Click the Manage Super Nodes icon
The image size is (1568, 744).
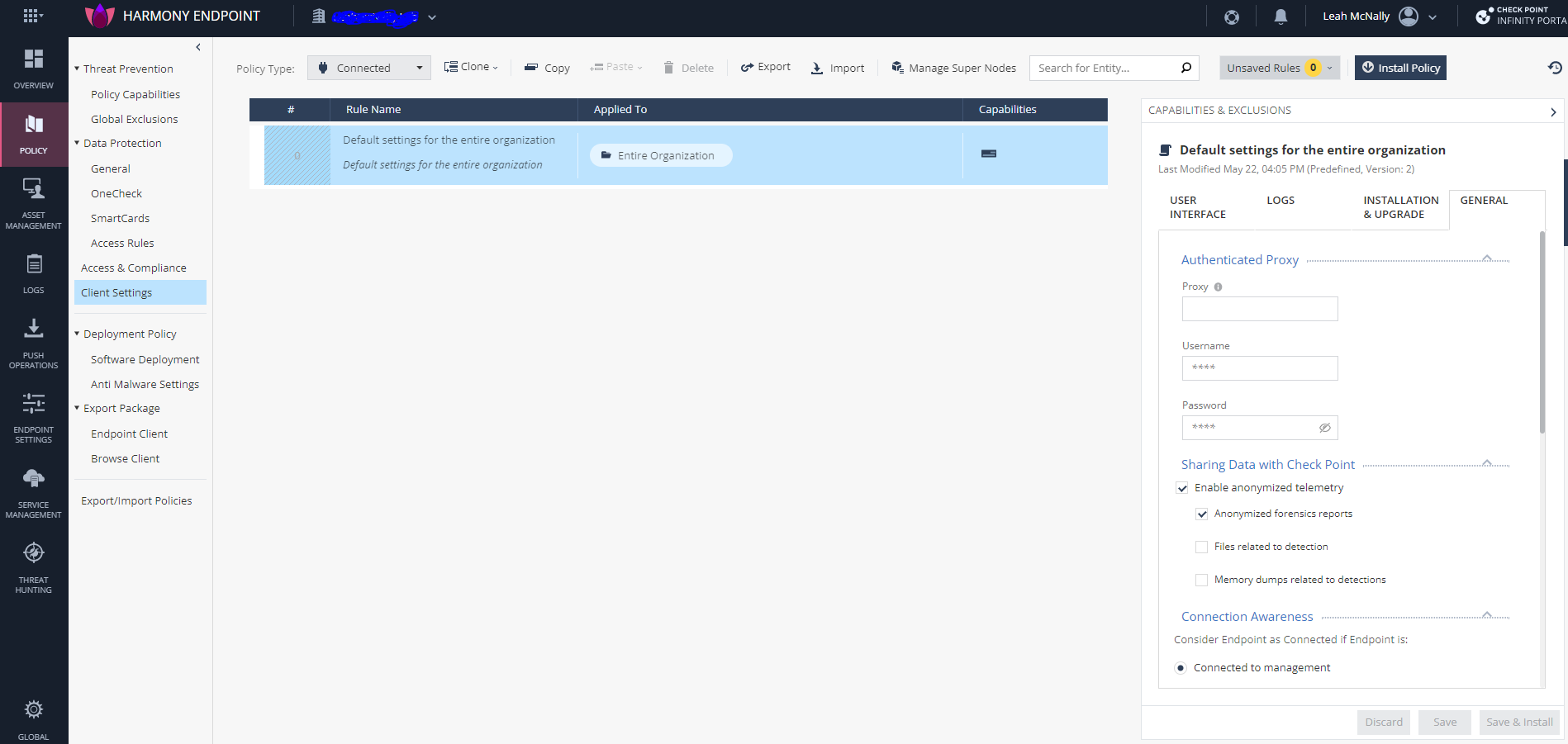click(x=897, y=68)
